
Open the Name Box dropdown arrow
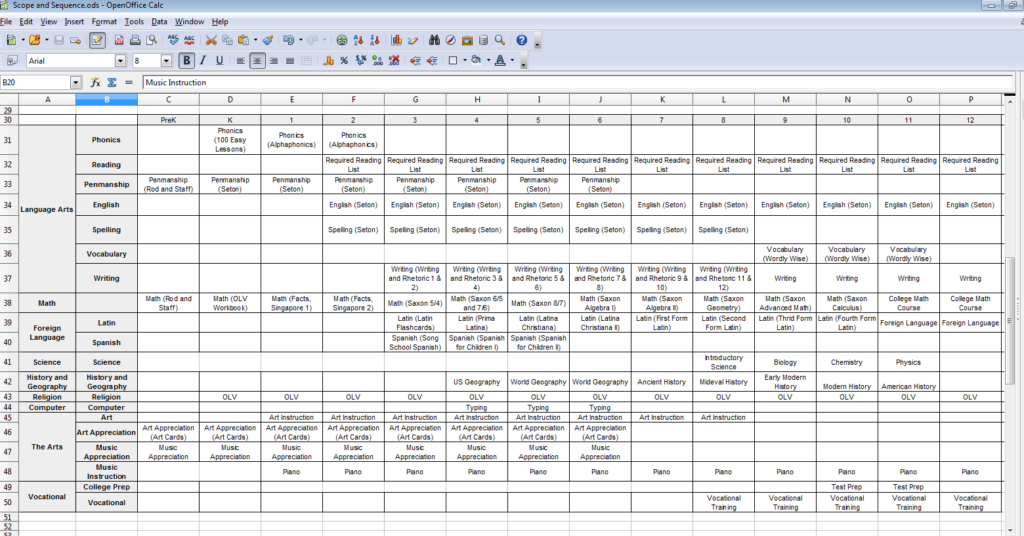click(76, 82)
